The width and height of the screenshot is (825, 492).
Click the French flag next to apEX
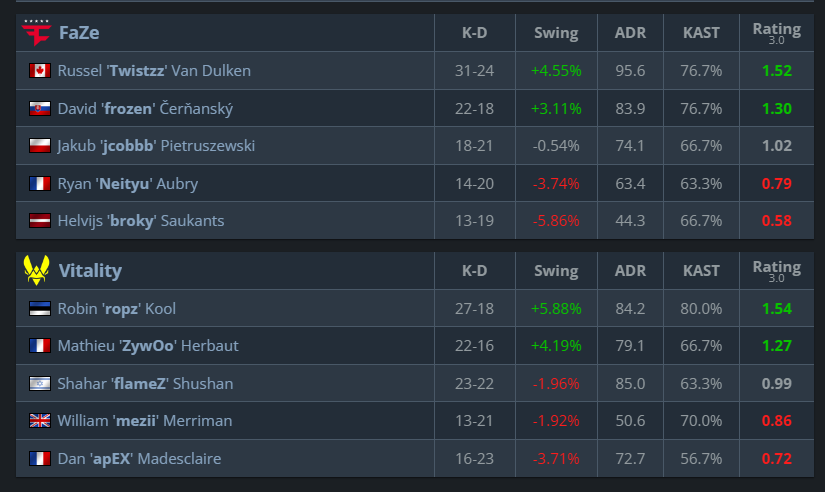coord(40,458)
